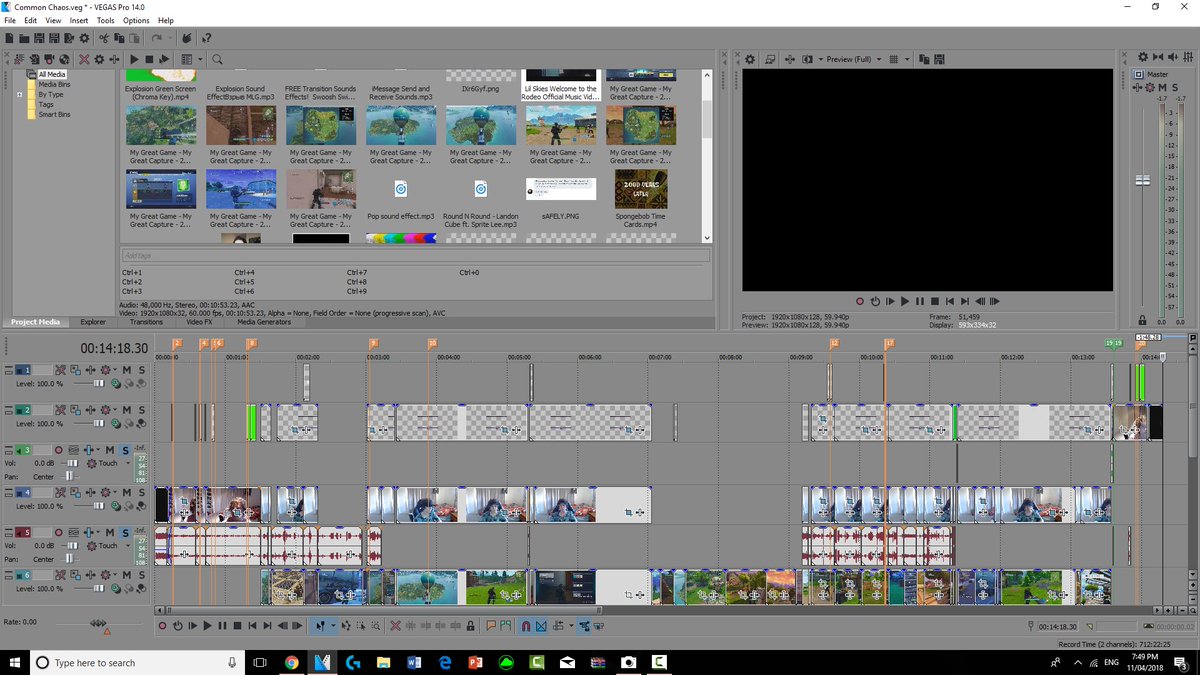This screenshot has height=675, width=1200.
Task: Start media preview in Project Media toolbar
Action: (134, 59)
